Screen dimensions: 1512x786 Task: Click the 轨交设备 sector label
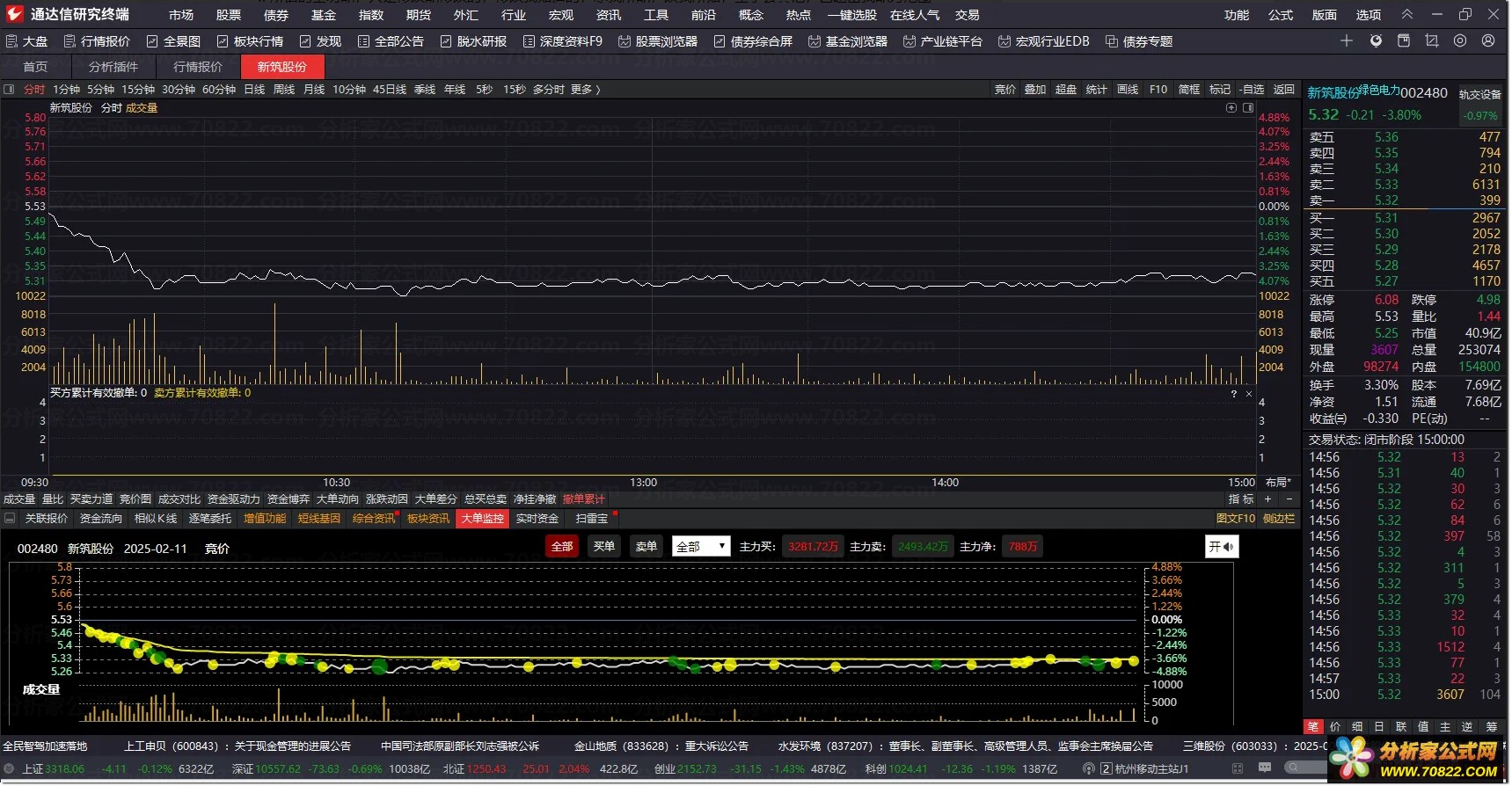pyautogui.click(x=1480, y=95)
